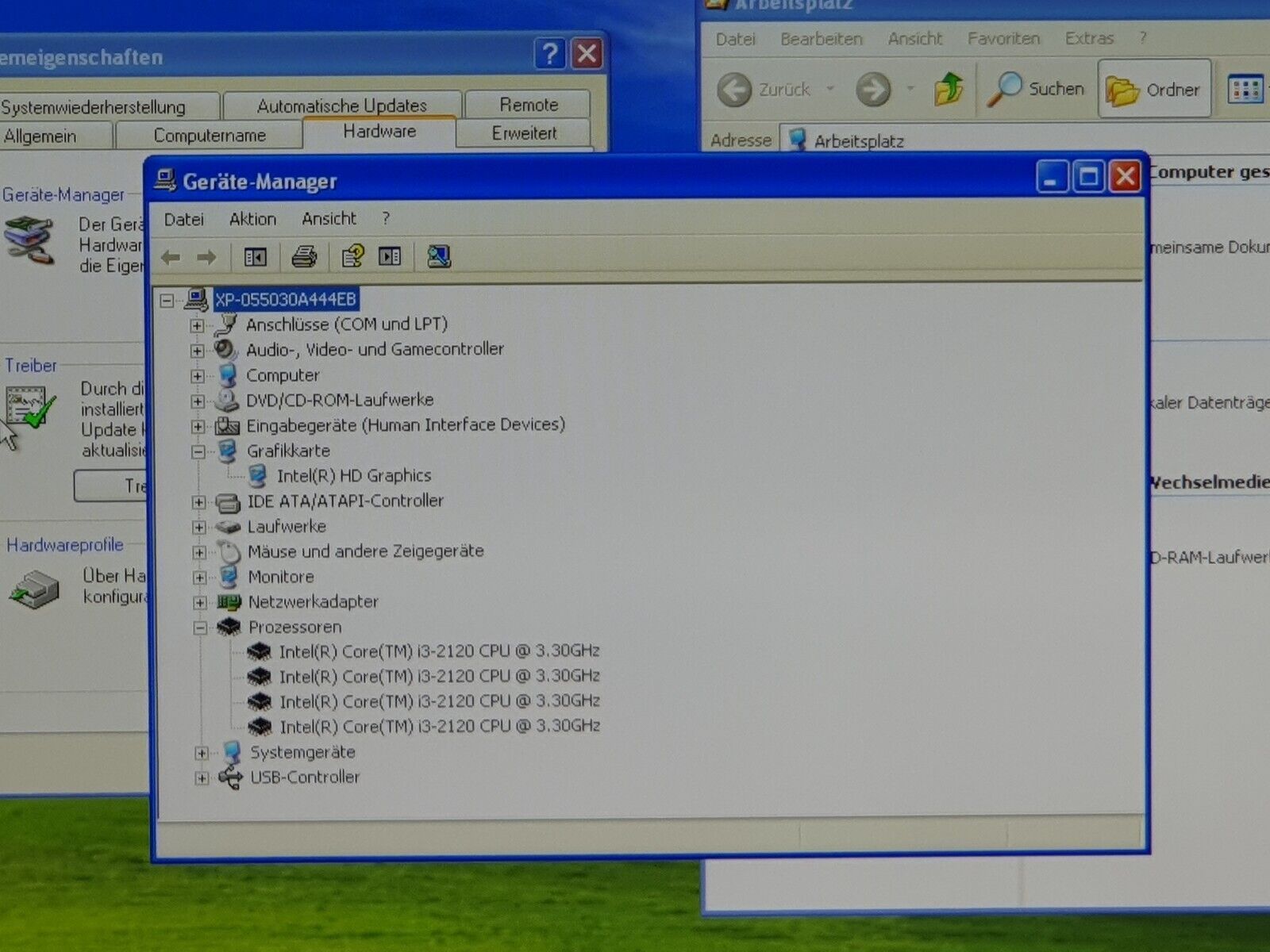Image resolution: width=1270 pixels, height=952 pixels.
Task: Open the Ansicht menu in Geräte-Manager
Action: 329,219
